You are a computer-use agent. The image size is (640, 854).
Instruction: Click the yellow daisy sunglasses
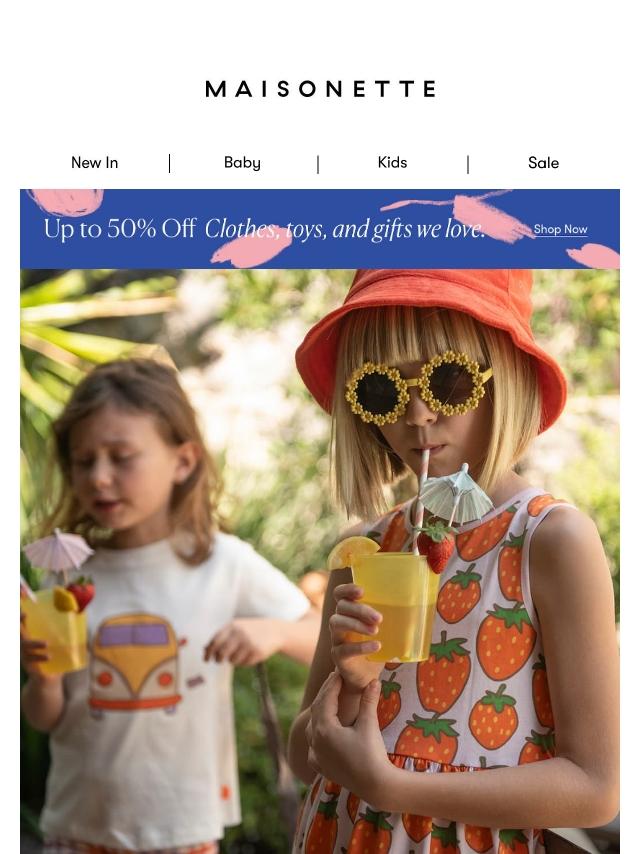click(418, 387)
